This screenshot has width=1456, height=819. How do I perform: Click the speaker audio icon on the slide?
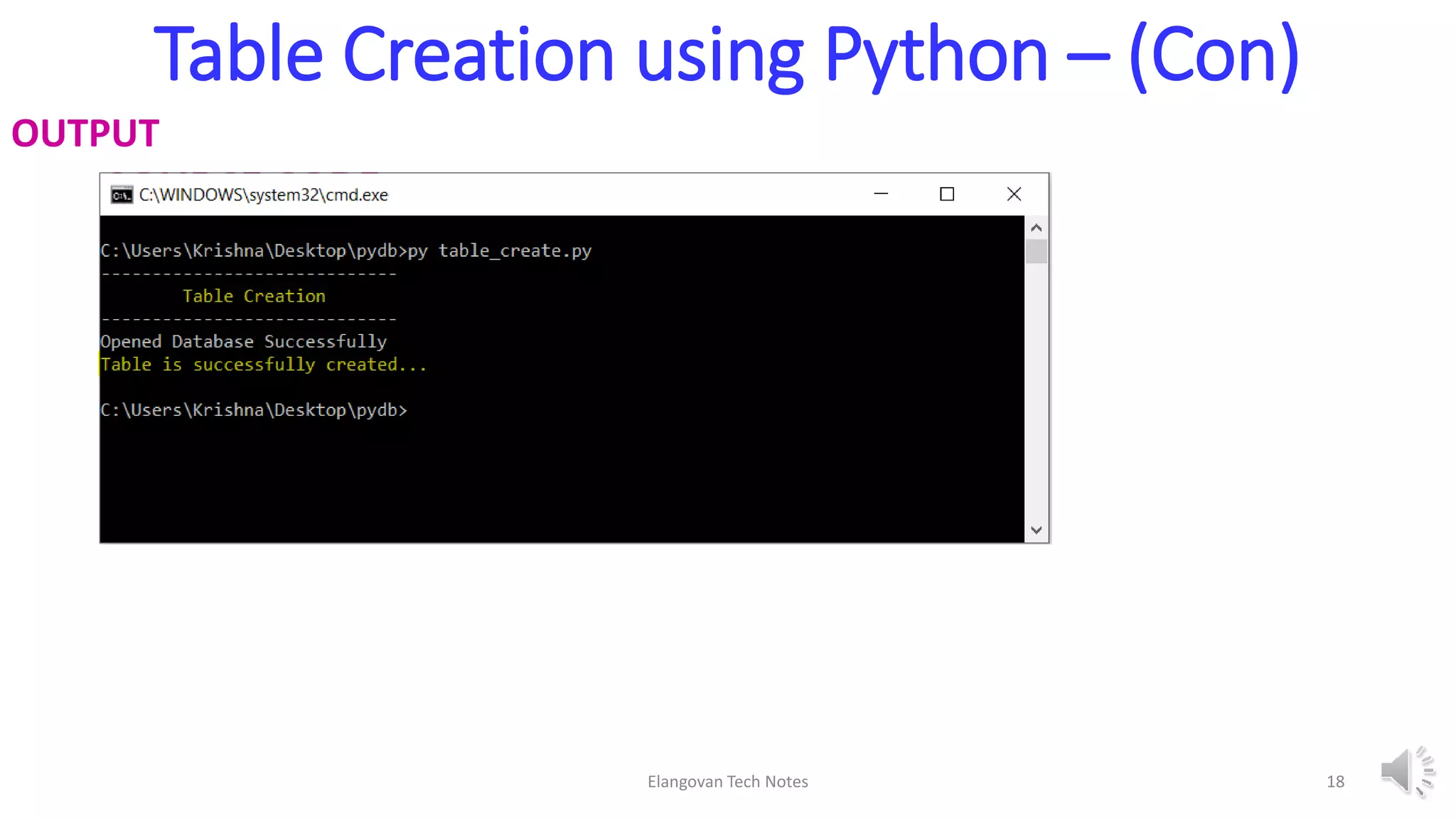[1408, 771]
